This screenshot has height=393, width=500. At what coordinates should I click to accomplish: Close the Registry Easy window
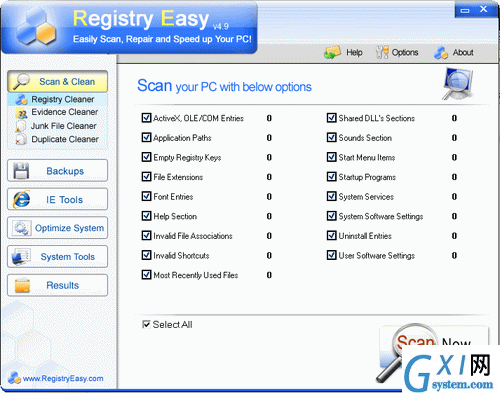tap(483, 9)
